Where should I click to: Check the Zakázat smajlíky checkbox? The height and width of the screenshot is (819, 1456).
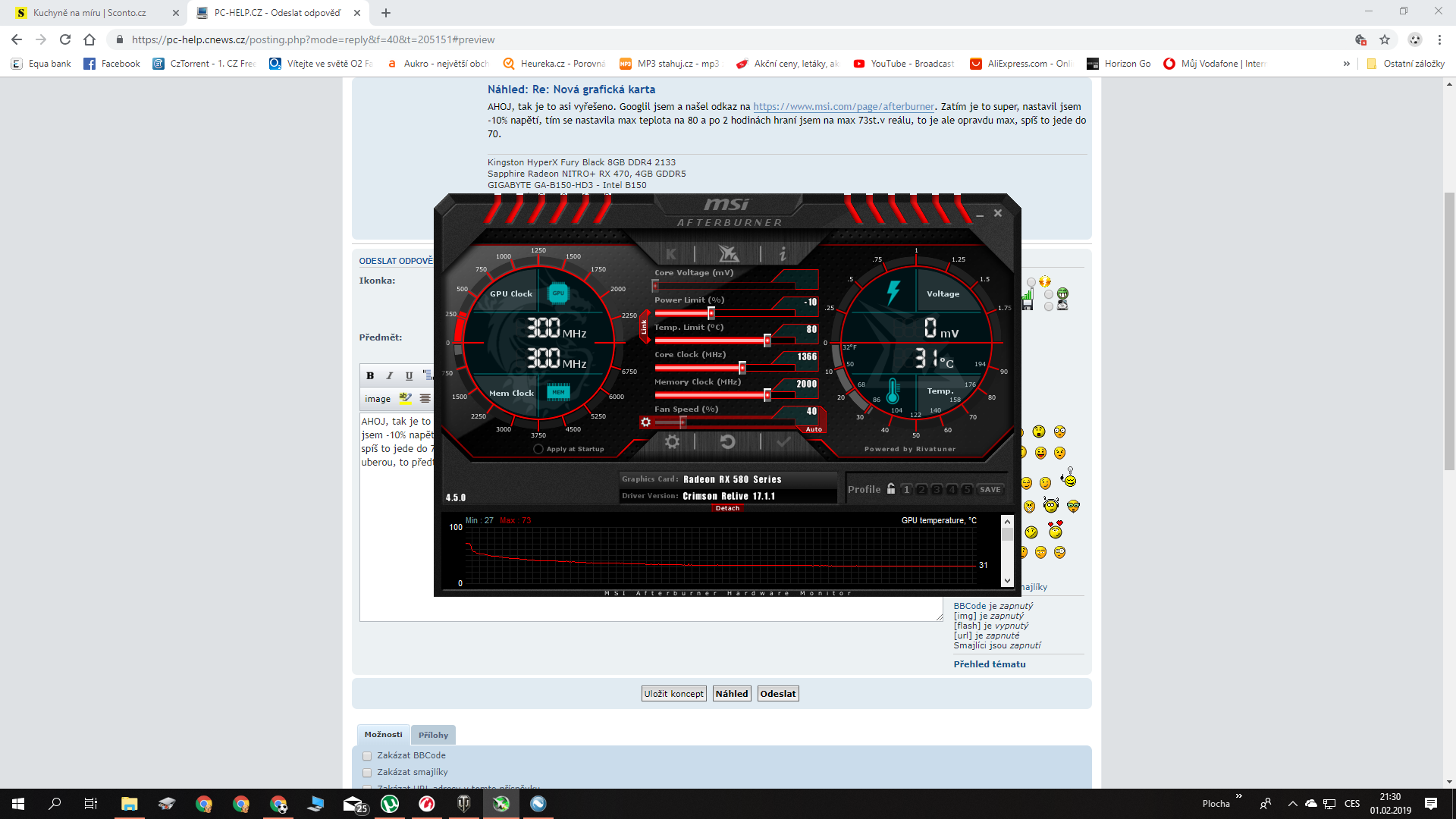click(367, 773)
